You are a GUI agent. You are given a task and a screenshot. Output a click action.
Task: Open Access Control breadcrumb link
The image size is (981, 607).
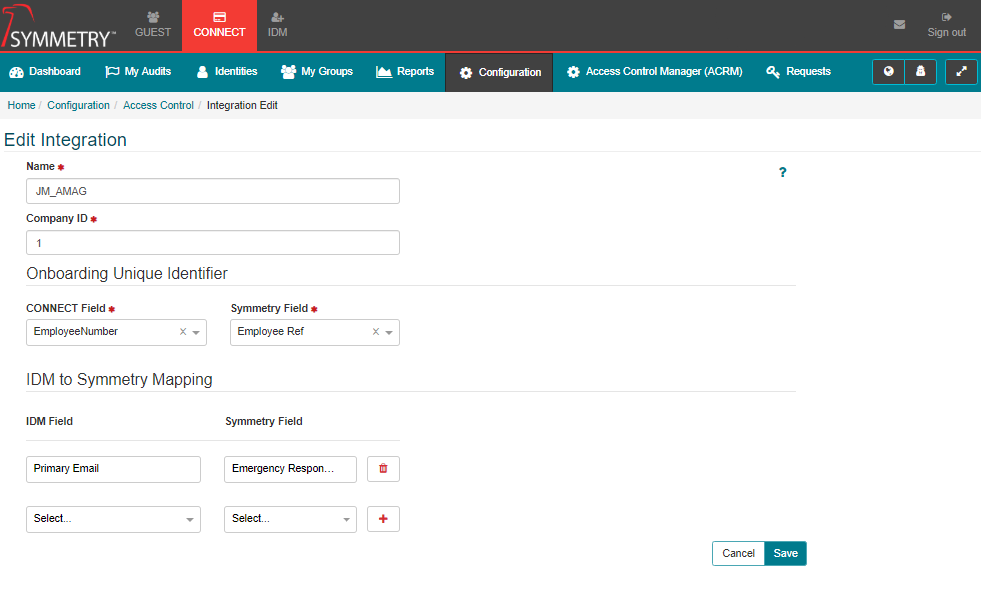[x=158, y=105]
